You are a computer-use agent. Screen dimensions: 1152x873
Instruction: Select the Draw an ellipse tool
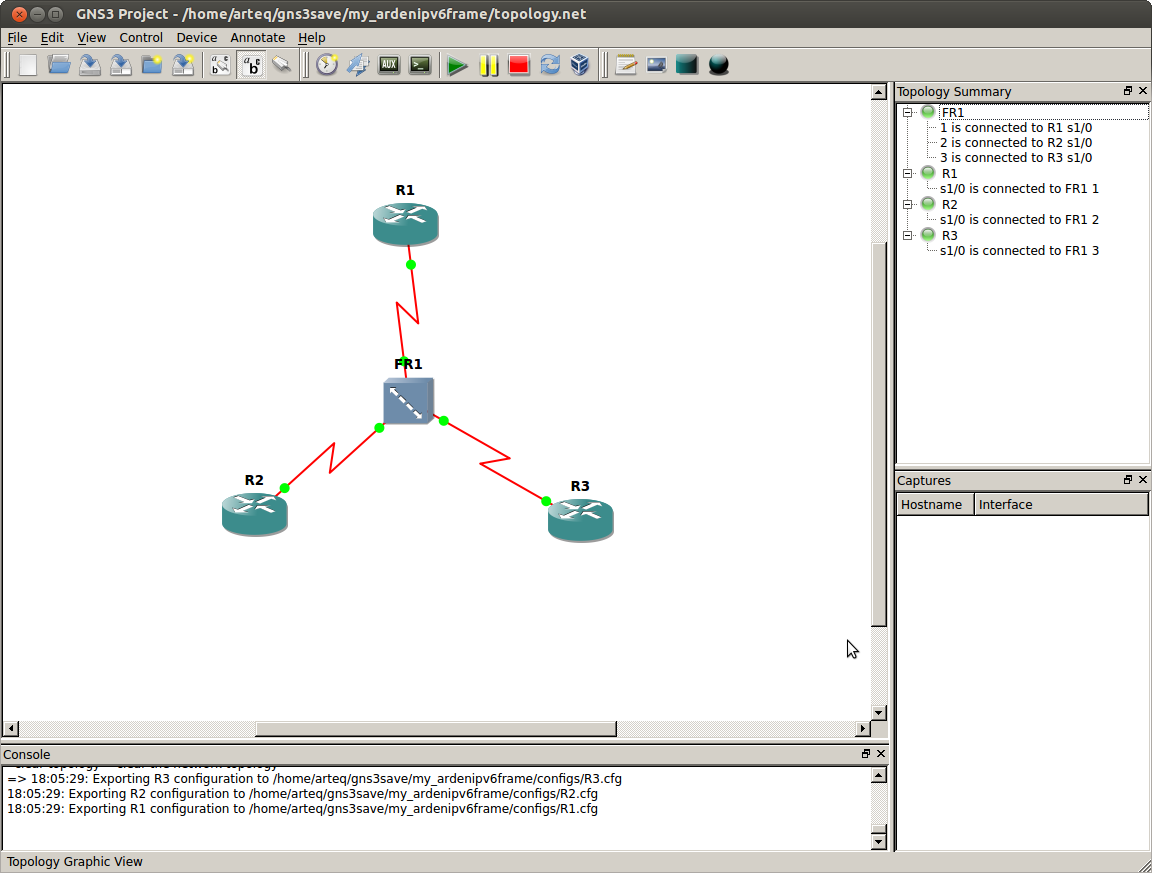click(719, 65)
